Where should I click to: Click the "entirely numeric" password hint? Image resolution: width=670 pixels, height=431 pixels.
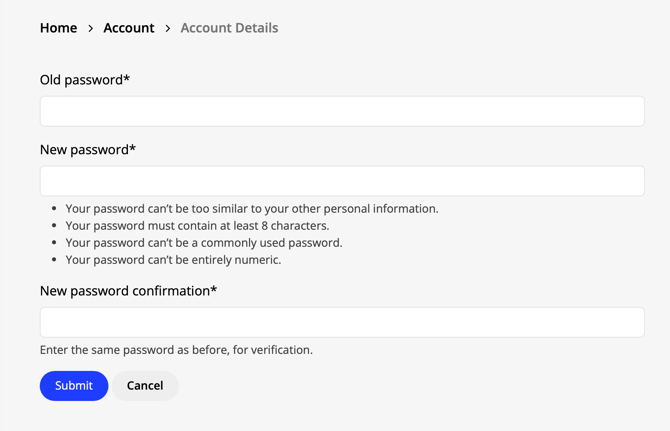(173, 260)
